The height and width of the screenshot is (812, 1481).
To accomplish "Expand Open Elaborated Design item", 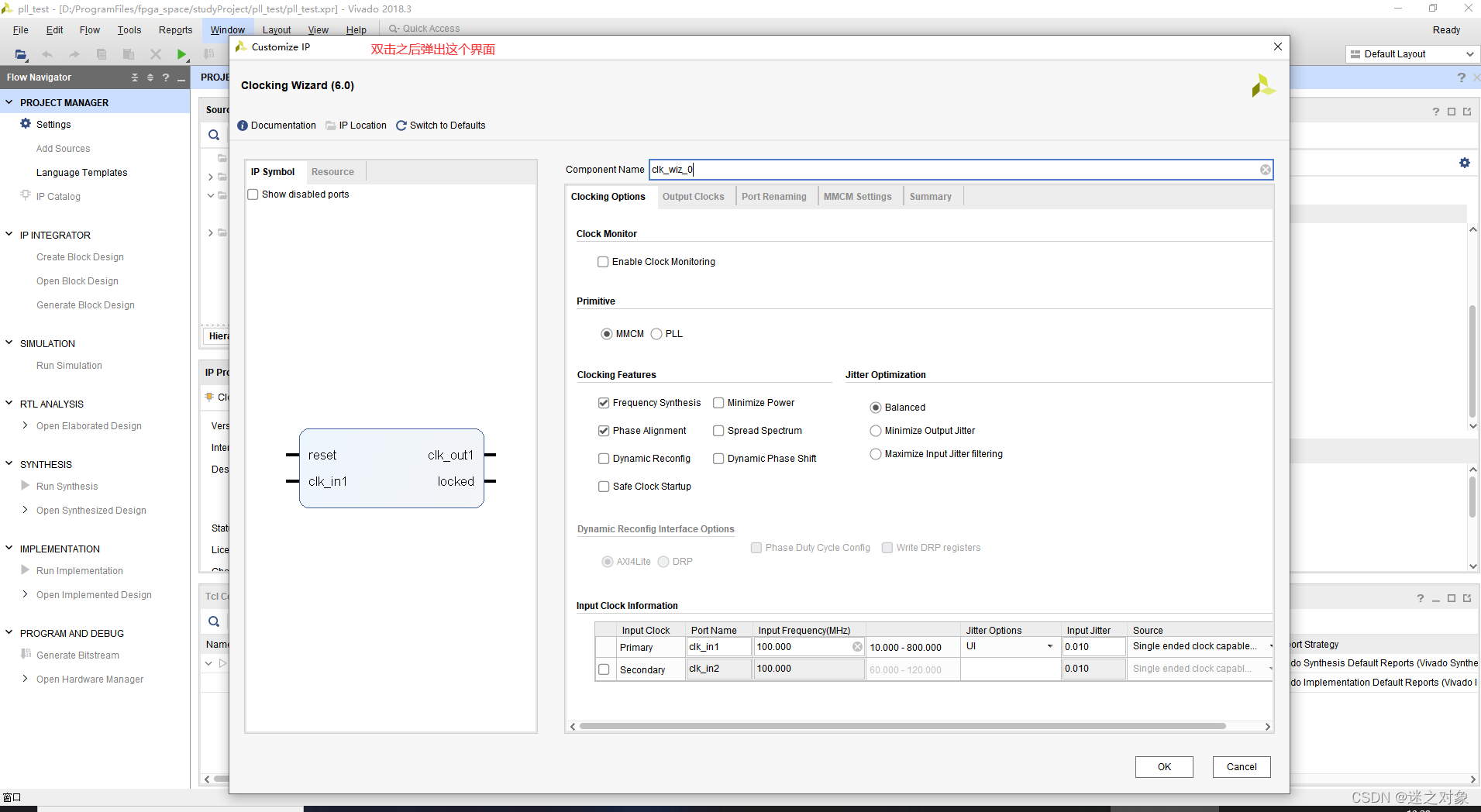I will (x=26, y=425).
